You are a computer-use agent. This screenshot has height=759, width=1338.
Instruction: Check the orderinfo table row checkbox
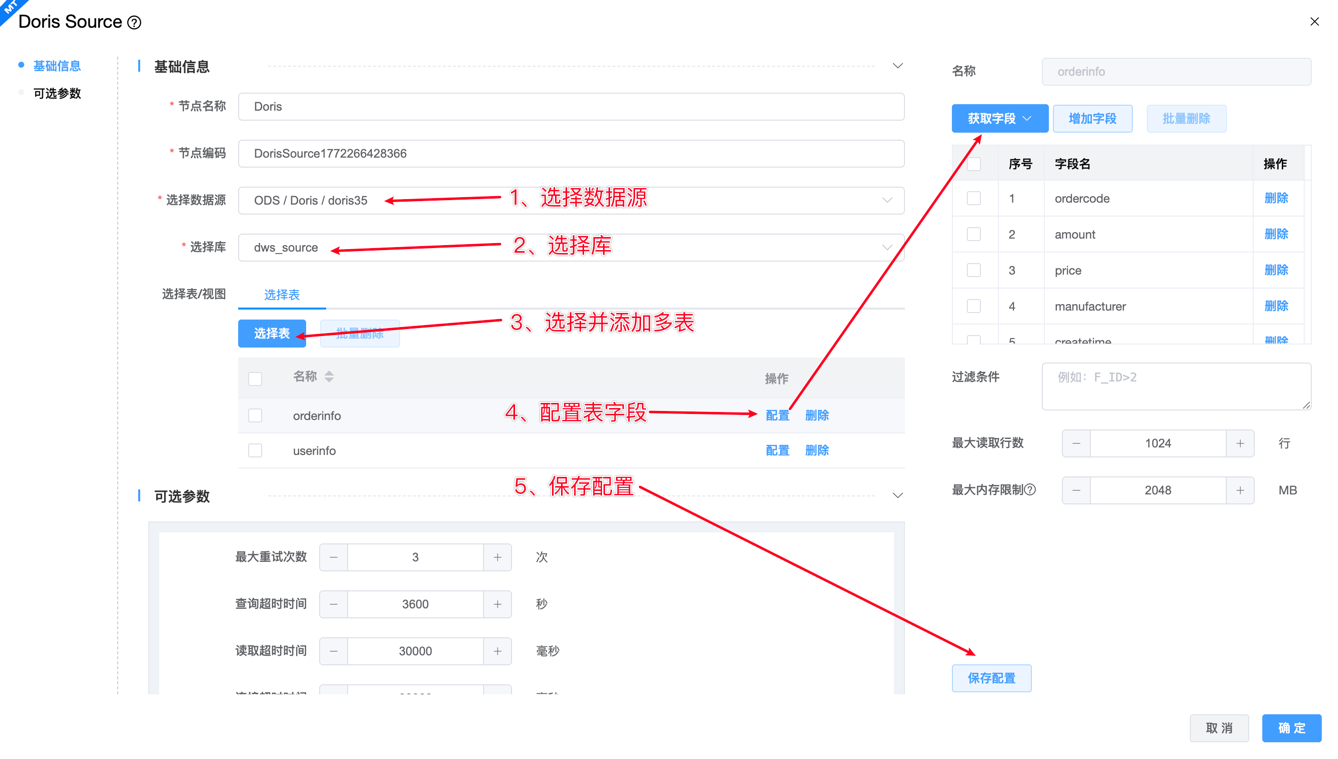click(255, 415)
